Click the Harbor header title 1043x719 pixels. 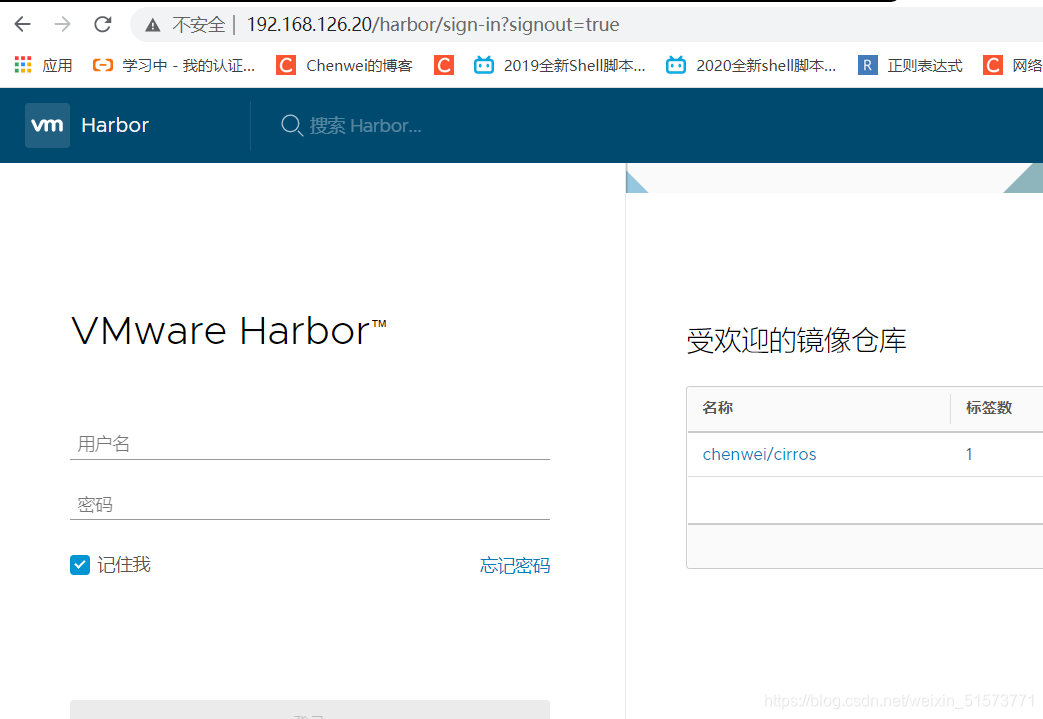115,125
